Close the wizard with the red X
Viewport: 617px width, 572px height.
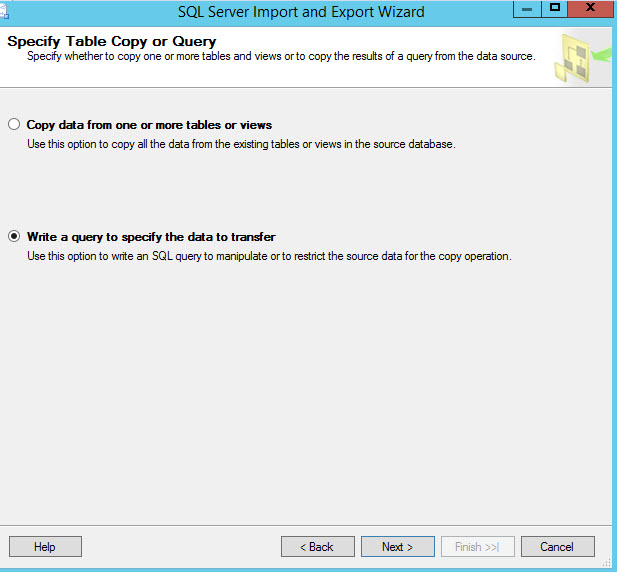[592, 8]
